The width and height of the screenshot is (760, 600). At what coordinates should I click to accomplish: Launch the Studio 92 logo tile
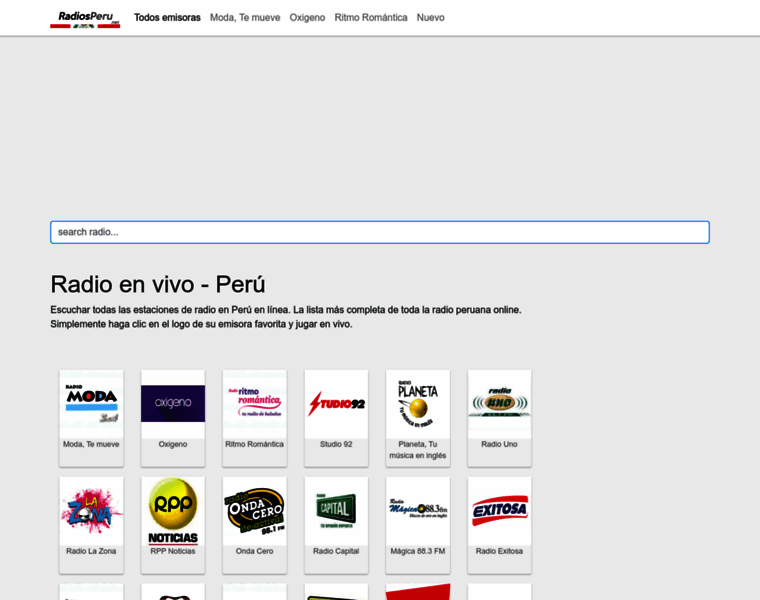[336, 404]
